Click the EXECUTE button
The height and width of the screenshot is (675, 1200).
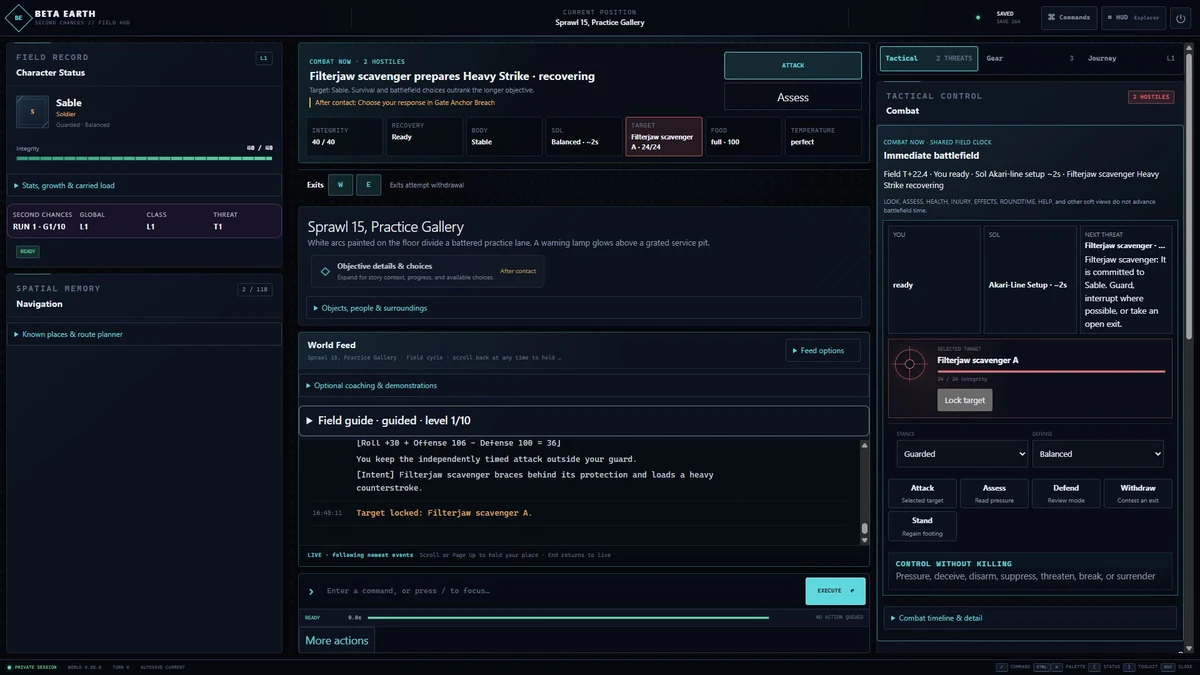835,591
